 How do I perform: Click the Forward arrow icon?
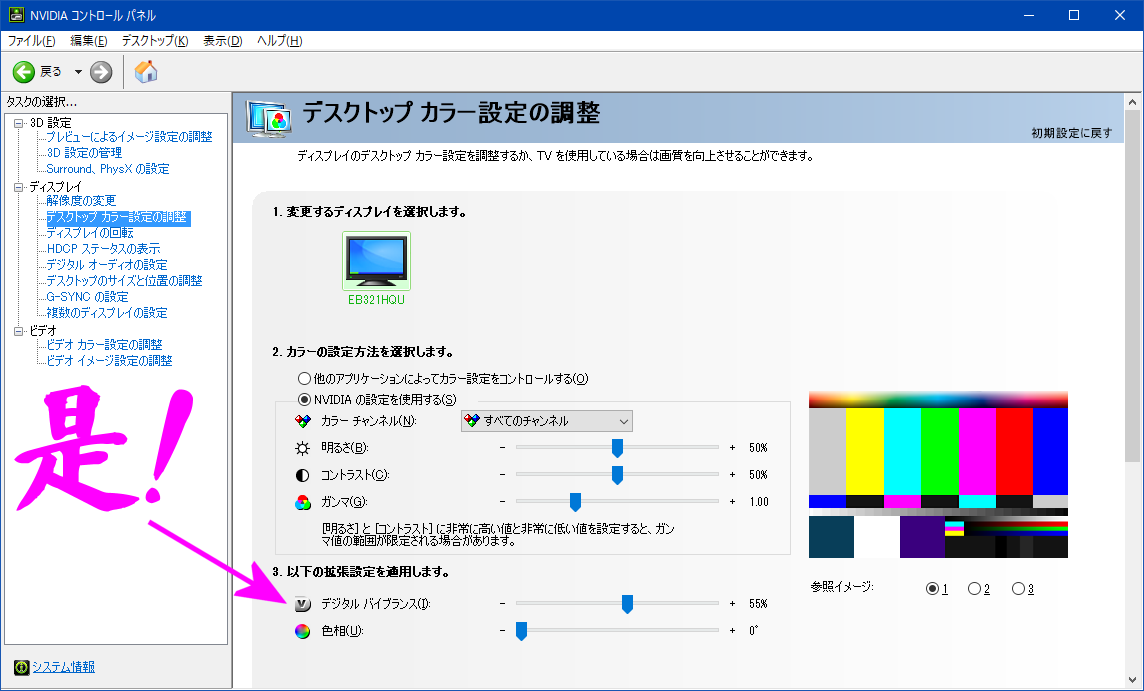point(101,72)
